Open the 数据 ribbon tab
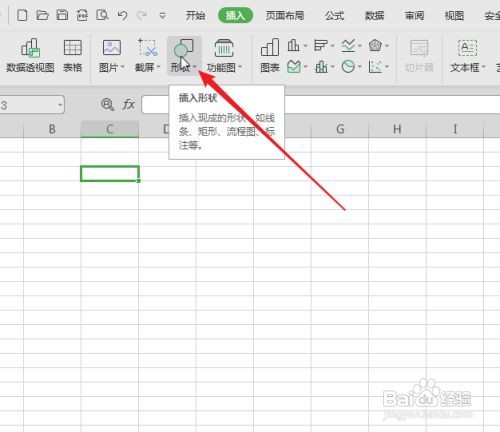 (374, 16)
